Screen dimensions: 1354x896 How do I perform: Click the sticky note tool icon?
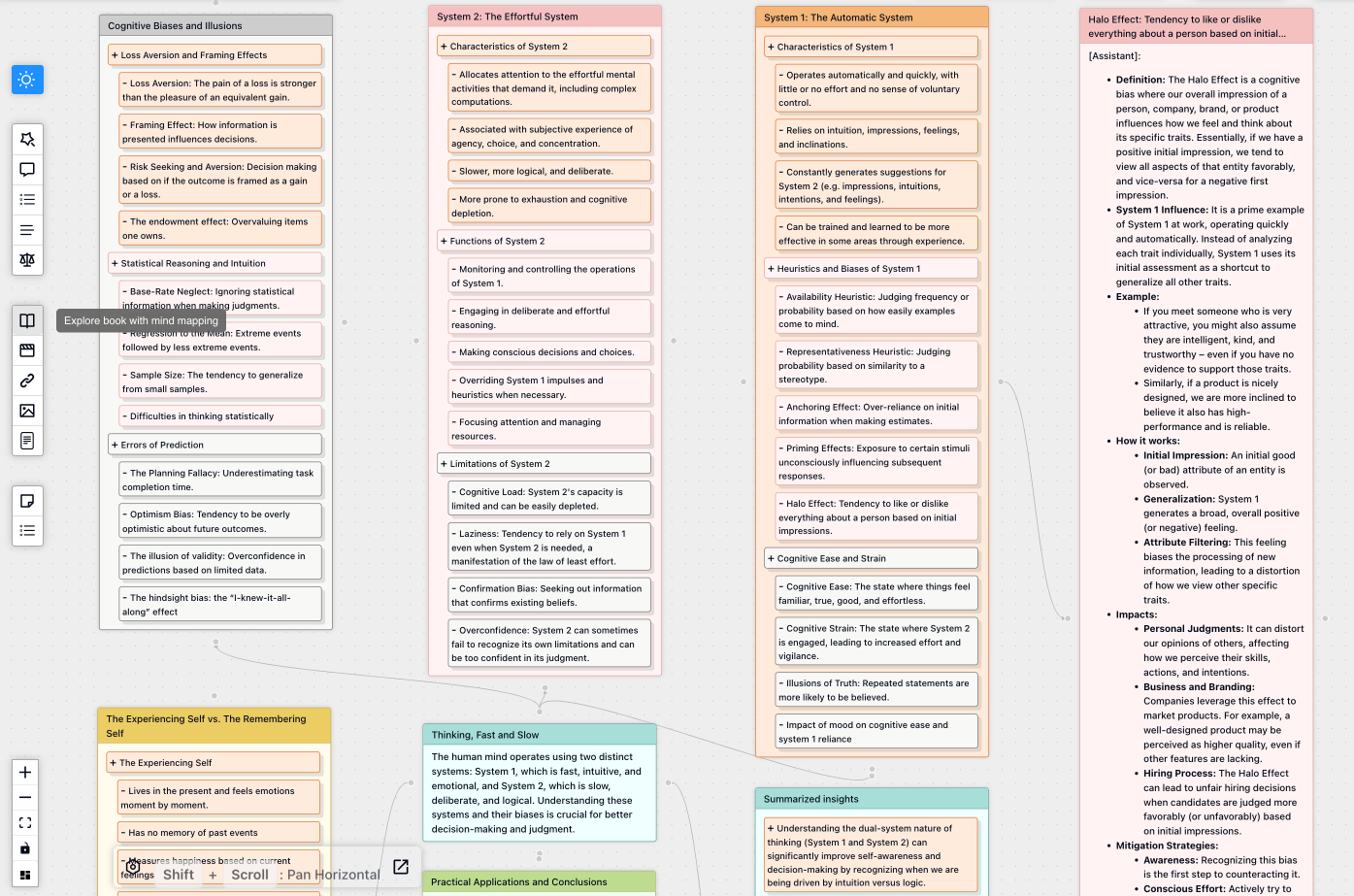26,501
